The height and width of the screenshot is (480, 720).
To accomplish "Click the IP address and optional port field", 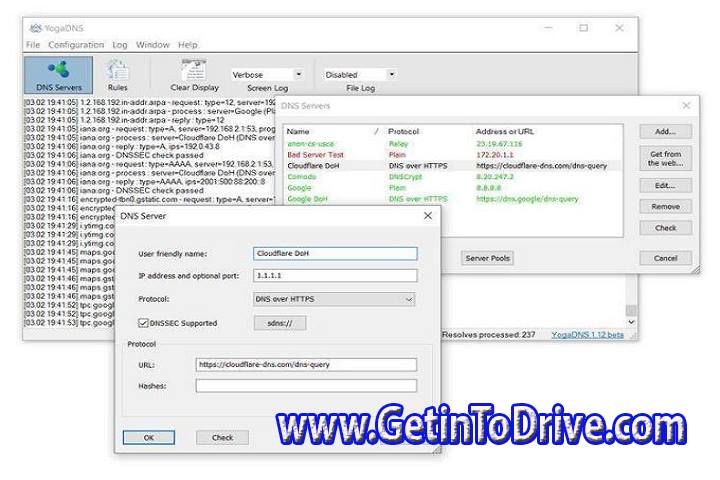I will (x=335, y=276).
